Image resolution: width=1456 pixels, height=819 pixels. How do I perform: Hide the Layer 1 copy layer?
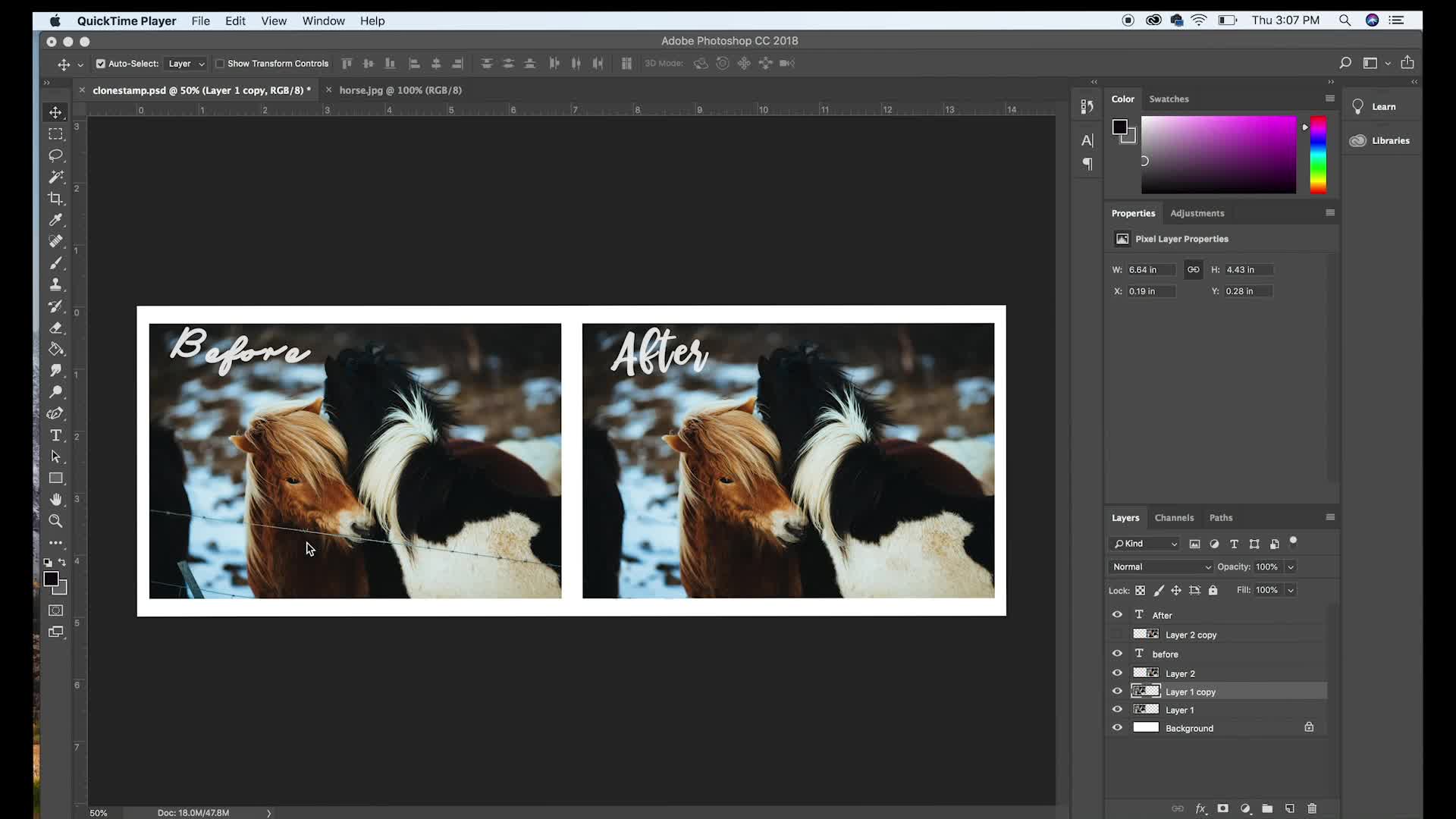pos(1117,692)
